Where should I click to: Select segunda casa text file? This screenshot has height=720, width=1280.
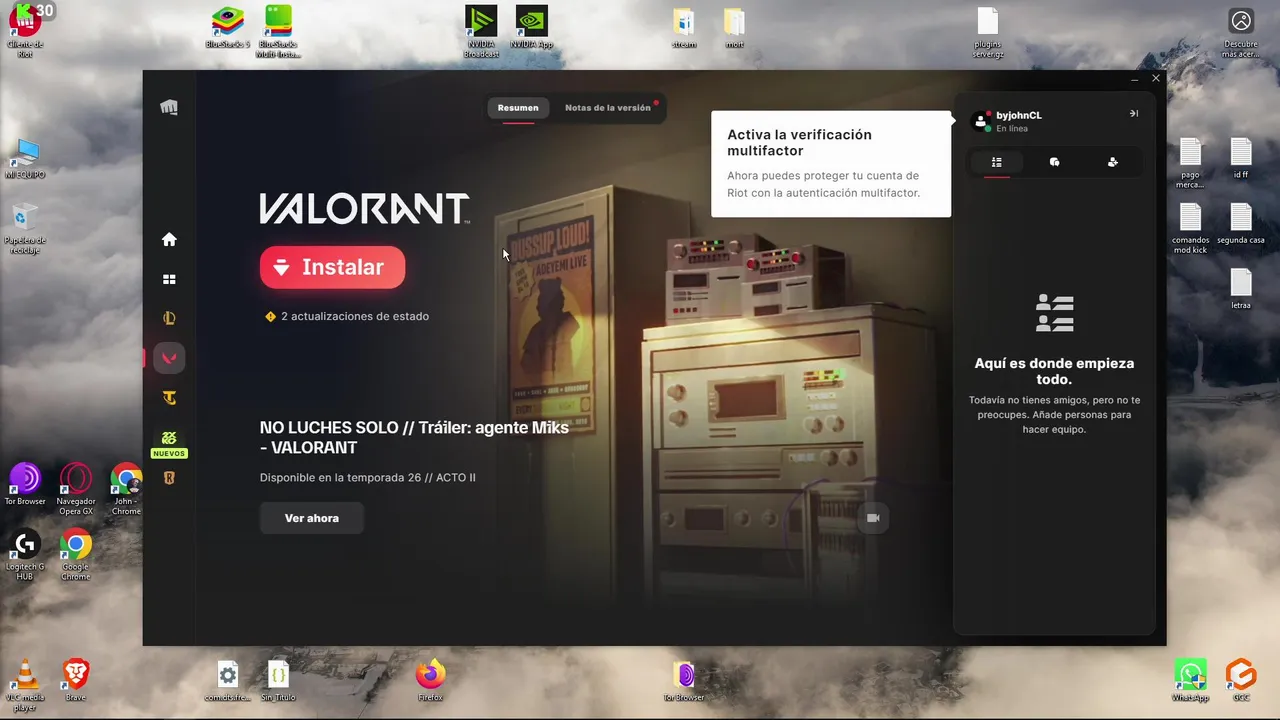point(1241,224)
